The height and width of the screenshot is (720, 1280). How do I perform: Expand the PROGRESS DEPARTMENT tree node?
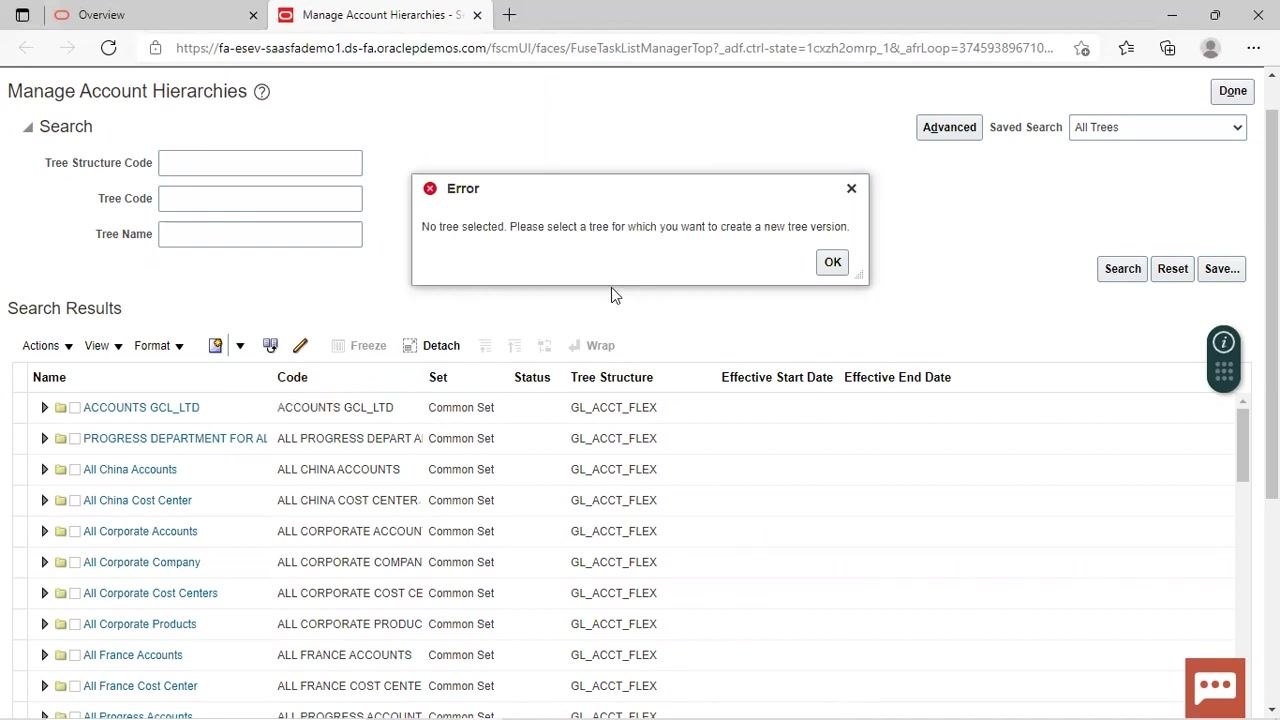click(44, 439)
